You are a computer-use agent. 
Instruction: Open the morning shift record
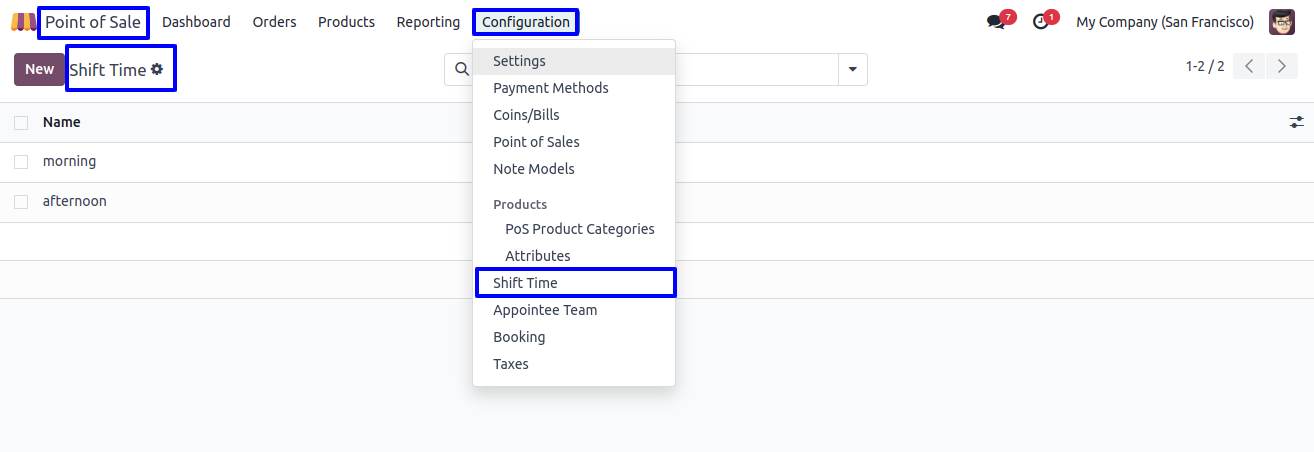point(70,162)
